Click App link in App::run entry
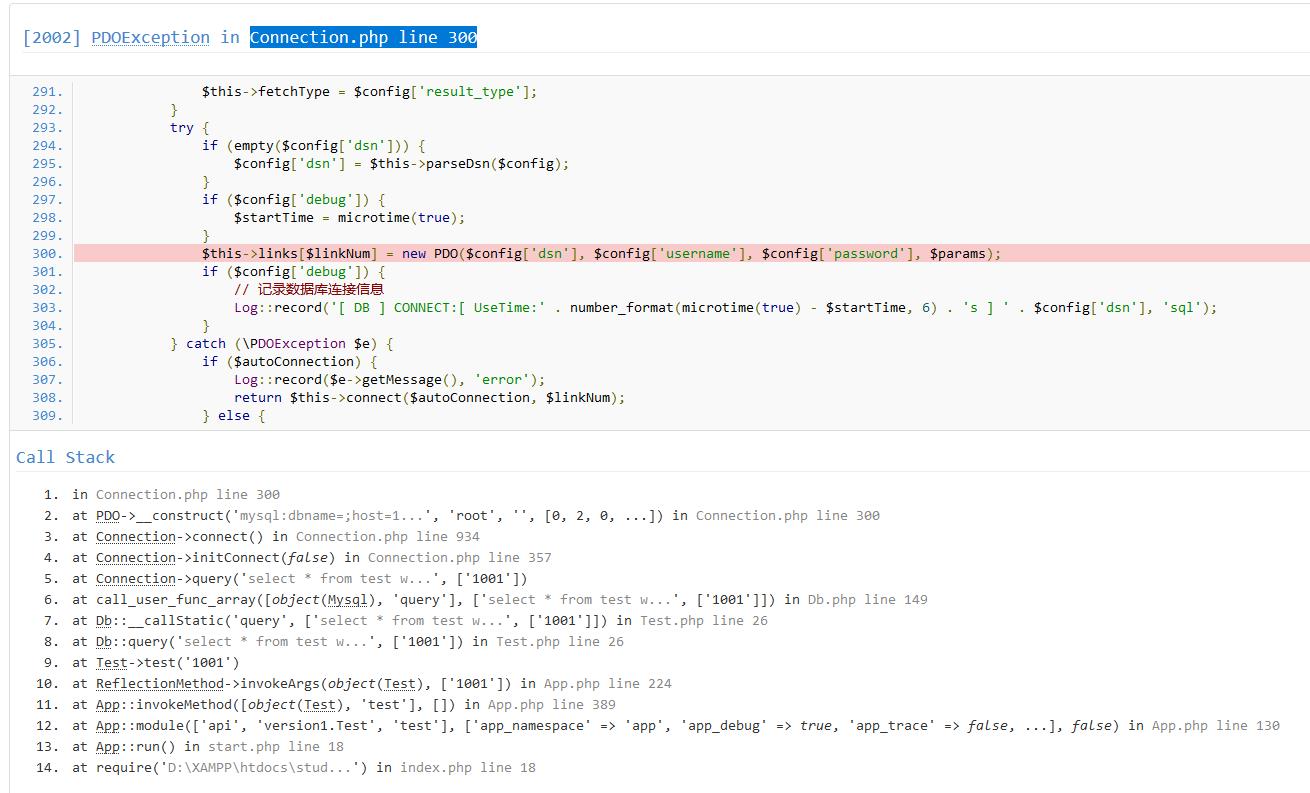The width and height of the screenshot is (1310, 793). click(x=108, y=746)
